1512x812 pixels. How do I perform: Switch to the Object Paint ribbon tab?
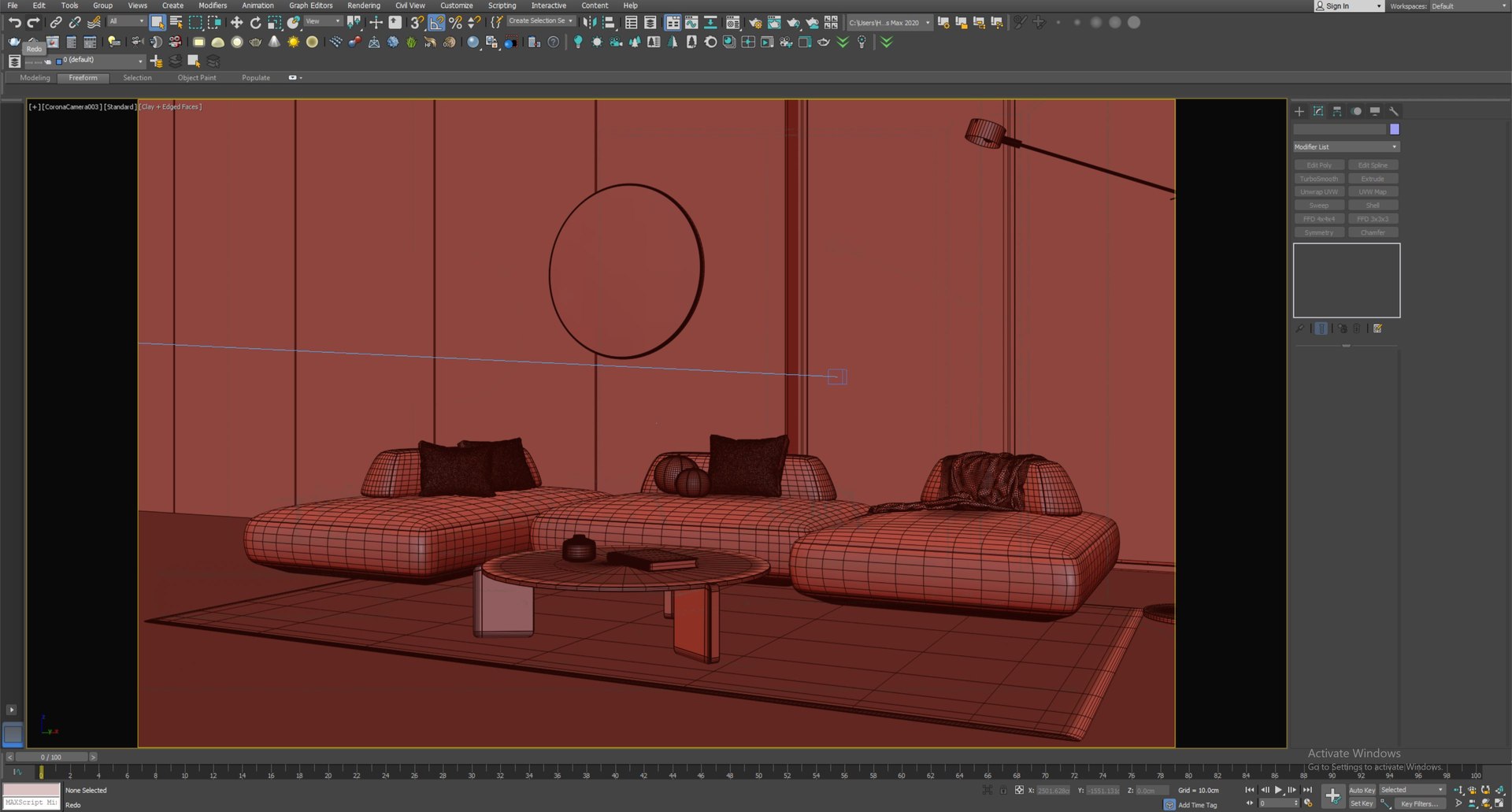[x=197, y=78]
